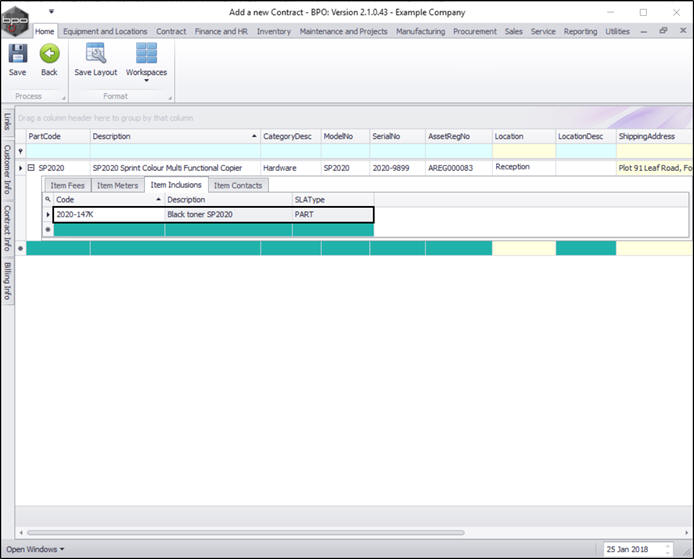This screenshot has width=694, height=559.
Task: Sort by AssetRegNo column header
Action: tap(459, 136)
